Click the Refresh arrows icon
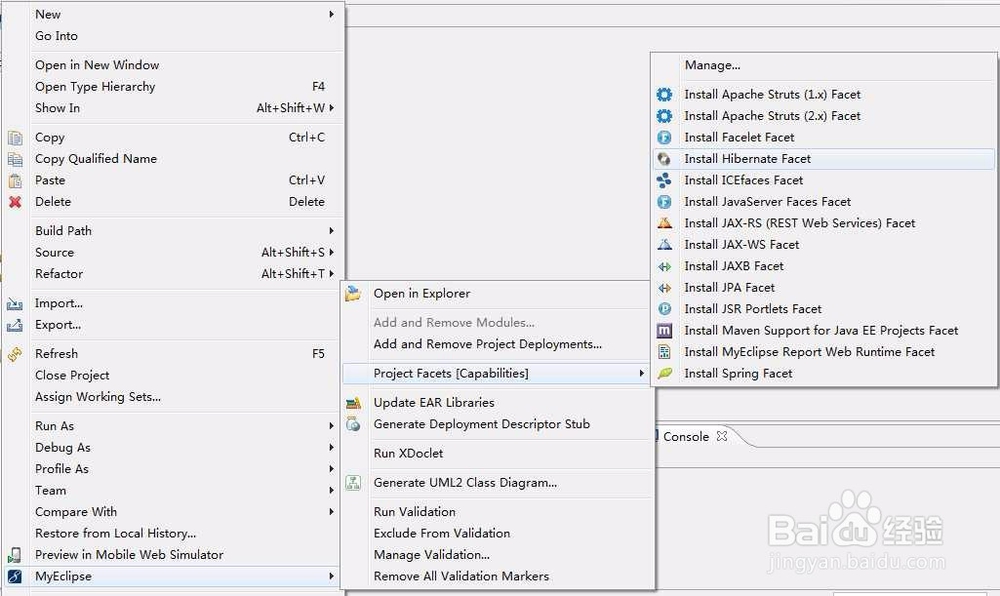The image size is (1000, 596). [15, 354]
